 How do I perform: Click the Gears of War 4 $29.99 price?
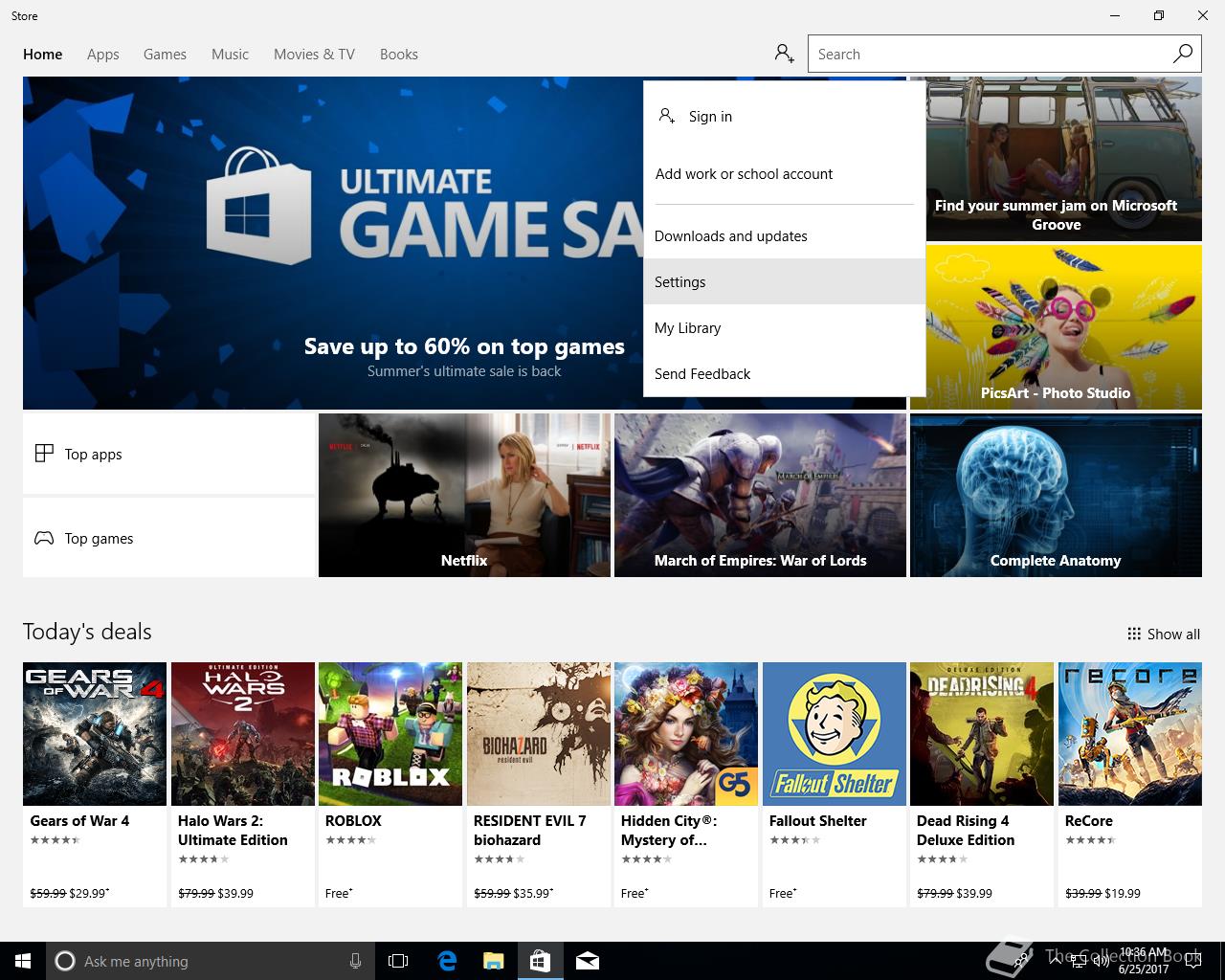click(x=89, y=893)
